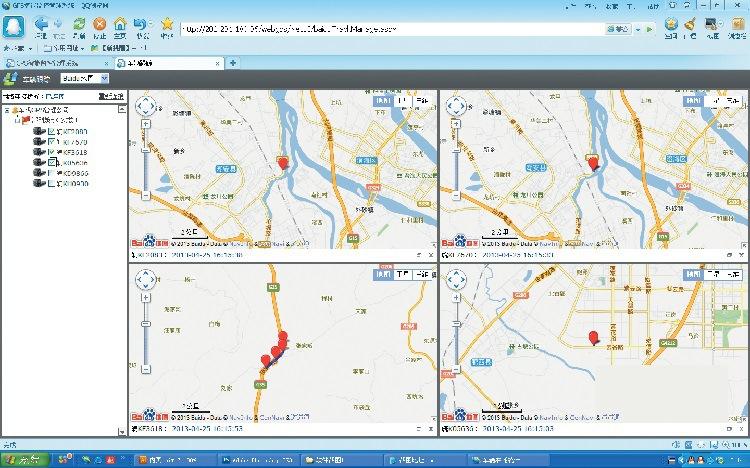
Task: Check the fifth vehicle checkbox in the tree
Action: click(52, 173)
